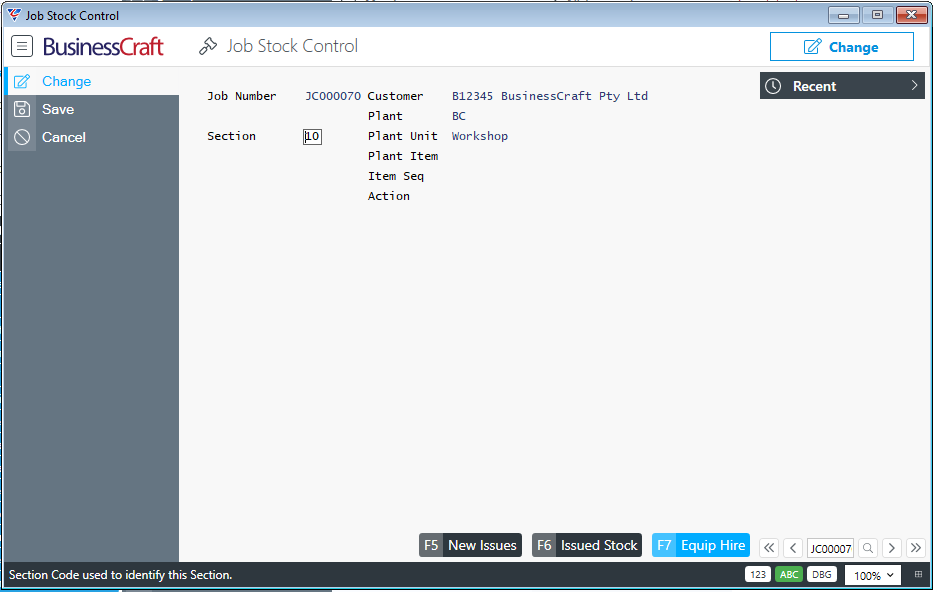Go to the previous record
This screenshot has height=592, width=937.
click(x=793, y=548)
